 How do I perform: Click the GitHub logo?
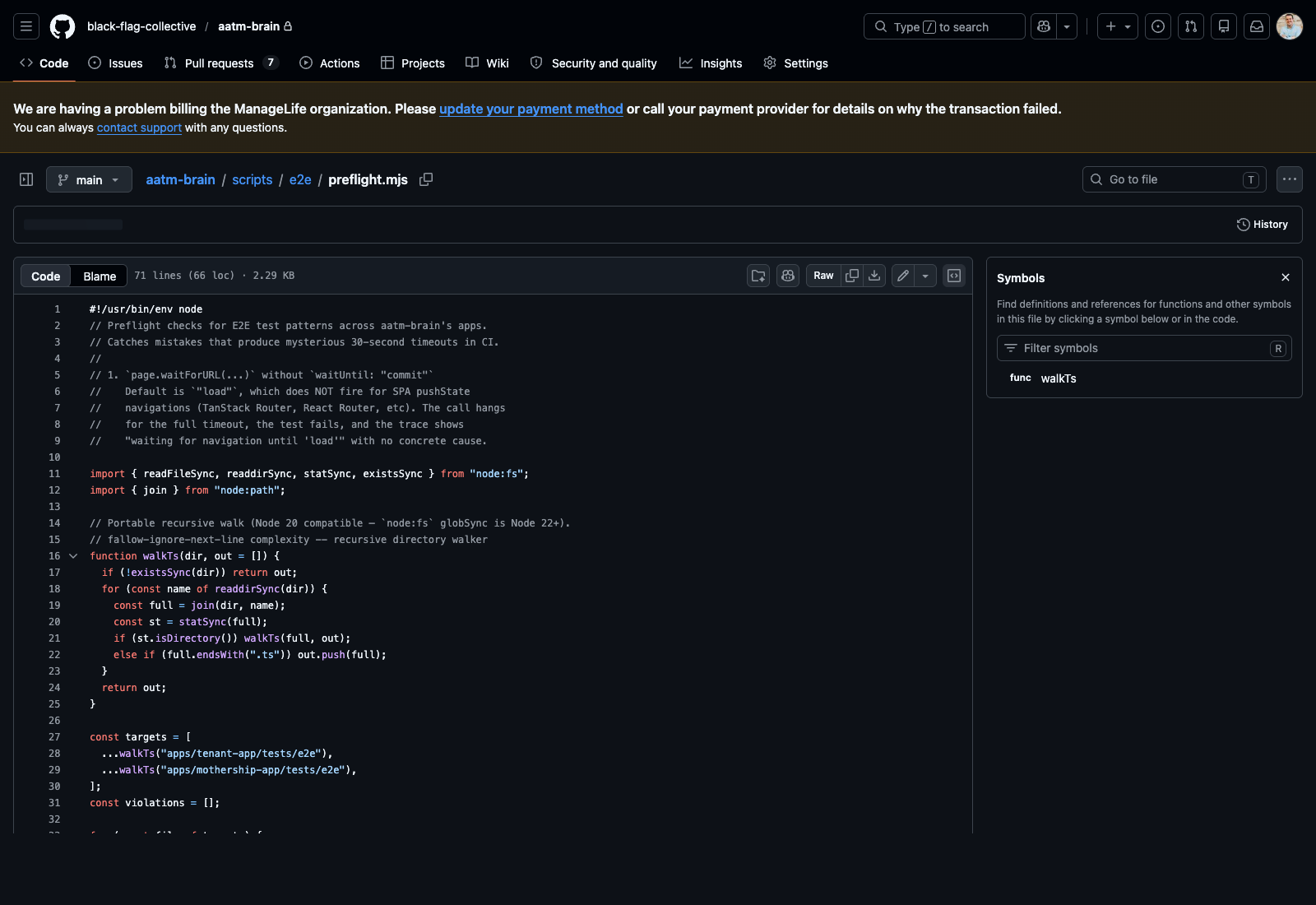coord(62,26)
